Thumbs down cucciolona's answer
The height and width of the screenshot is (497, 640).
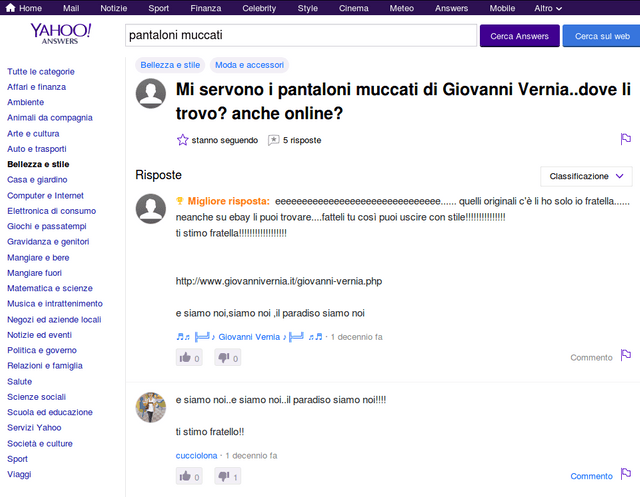coord(228,476)
